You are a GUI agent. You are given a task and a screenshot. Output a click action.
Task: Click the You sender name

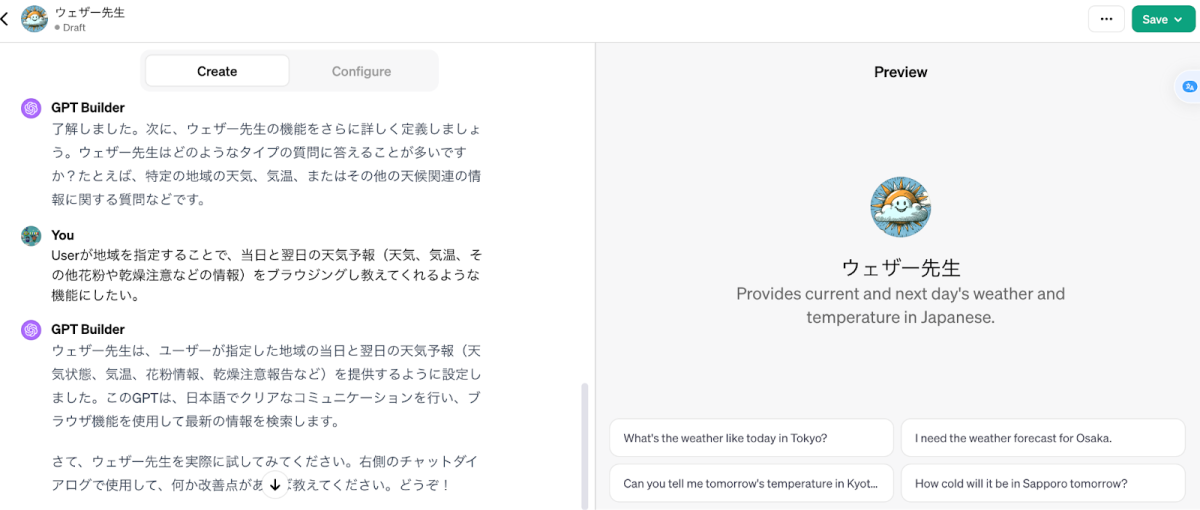click(62, 235)
